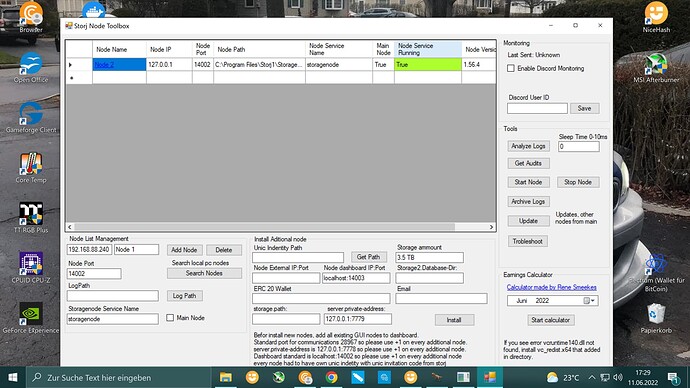Click the network tray icon
The height and width of the screenshot is (388, 690).
pos(605,377)
